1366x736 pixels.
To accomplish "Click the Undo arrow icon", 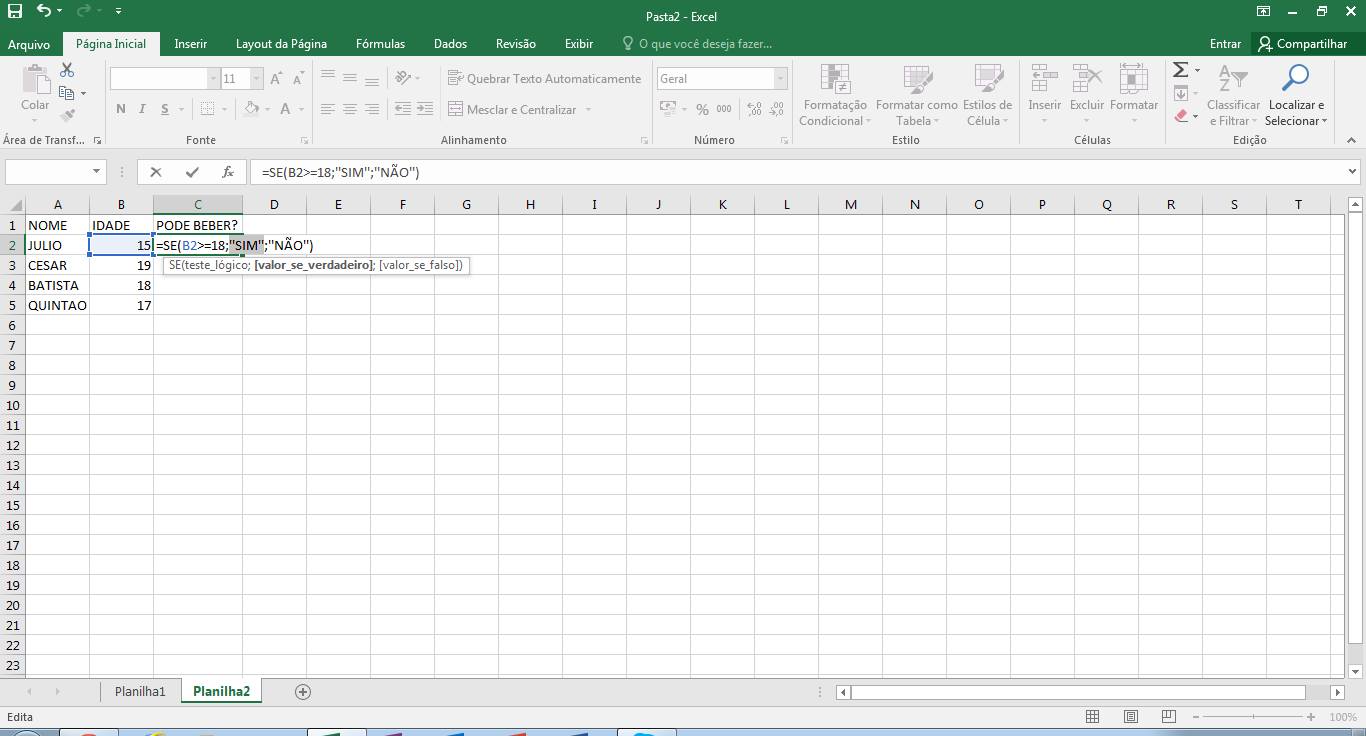I will coord(44,12).
